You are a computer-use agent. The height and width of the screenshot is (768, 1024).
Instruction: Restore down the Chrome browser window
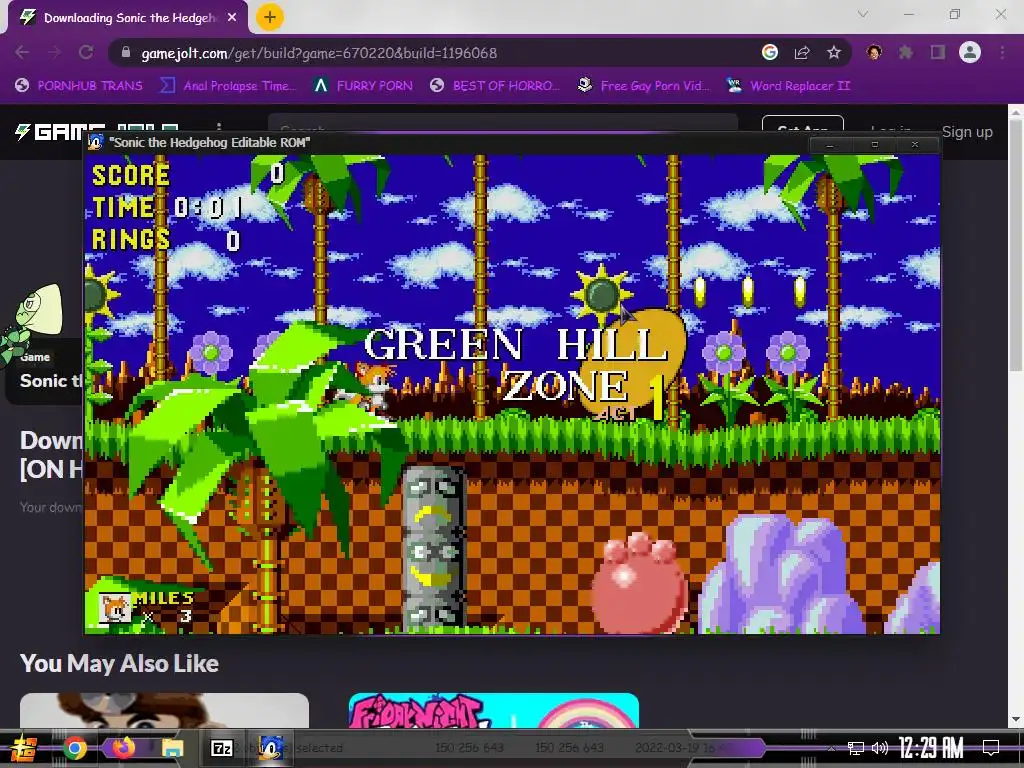pyautogui.click(x=955, y=14)
